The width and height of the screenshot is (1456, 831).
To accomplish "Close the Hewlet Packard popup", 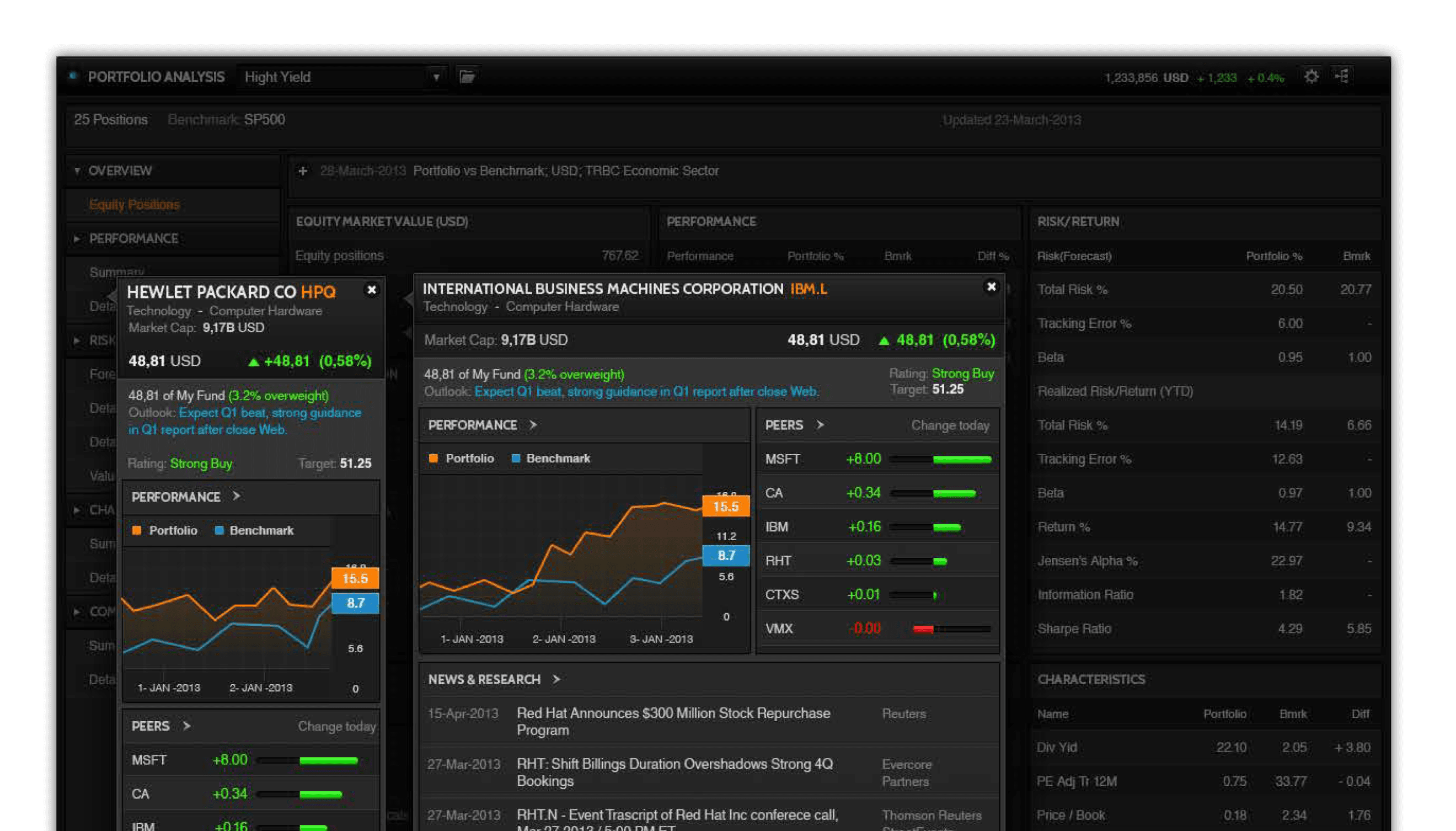I will click(372, 290).
